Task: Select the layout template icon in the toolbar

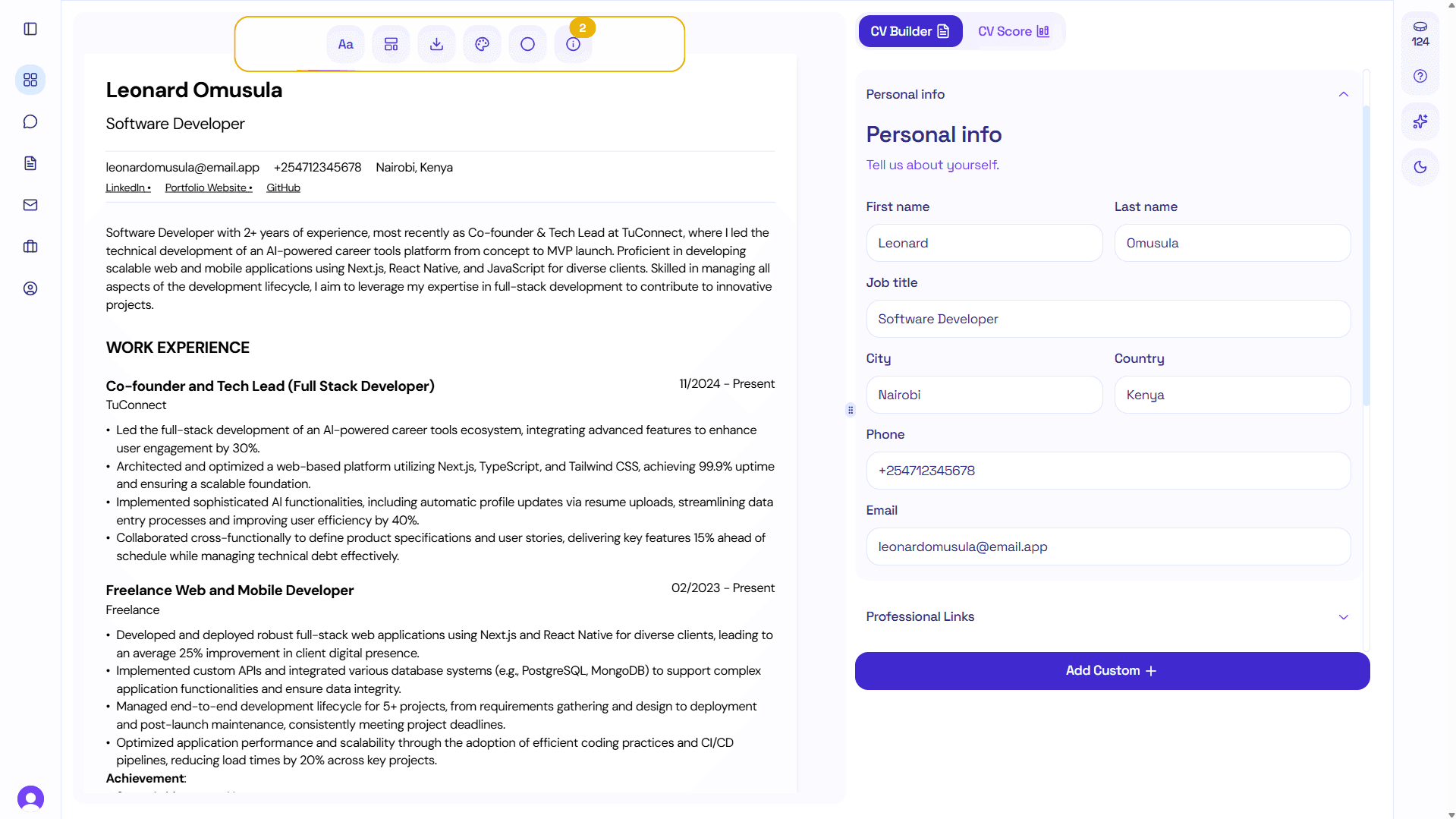Action: pyautogui.click(x=391, y=43)
